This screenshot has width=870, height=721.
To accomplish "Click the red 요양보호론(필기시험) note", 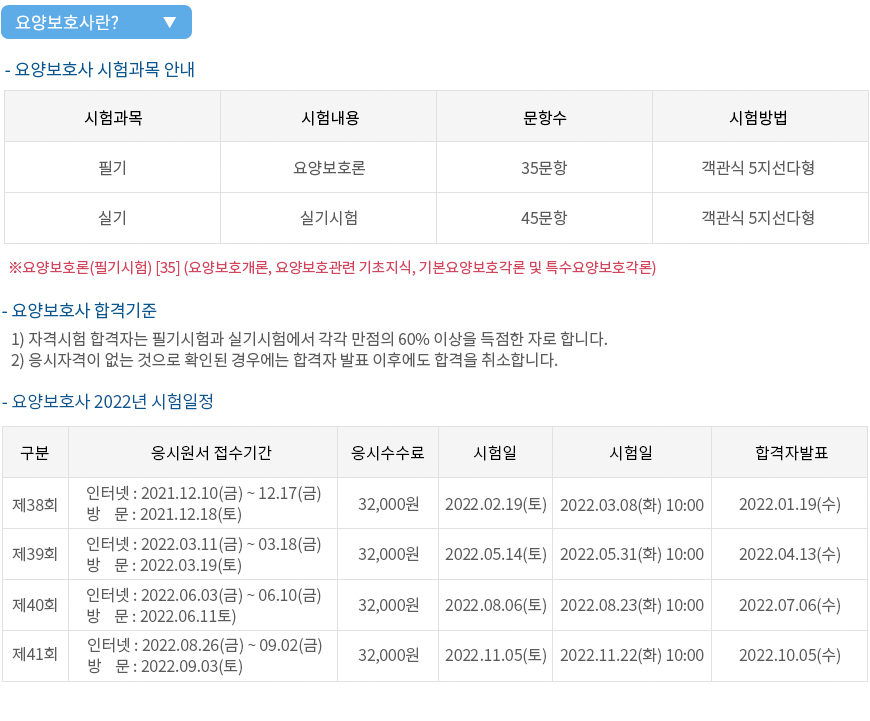I will click(x=332, y=268).
